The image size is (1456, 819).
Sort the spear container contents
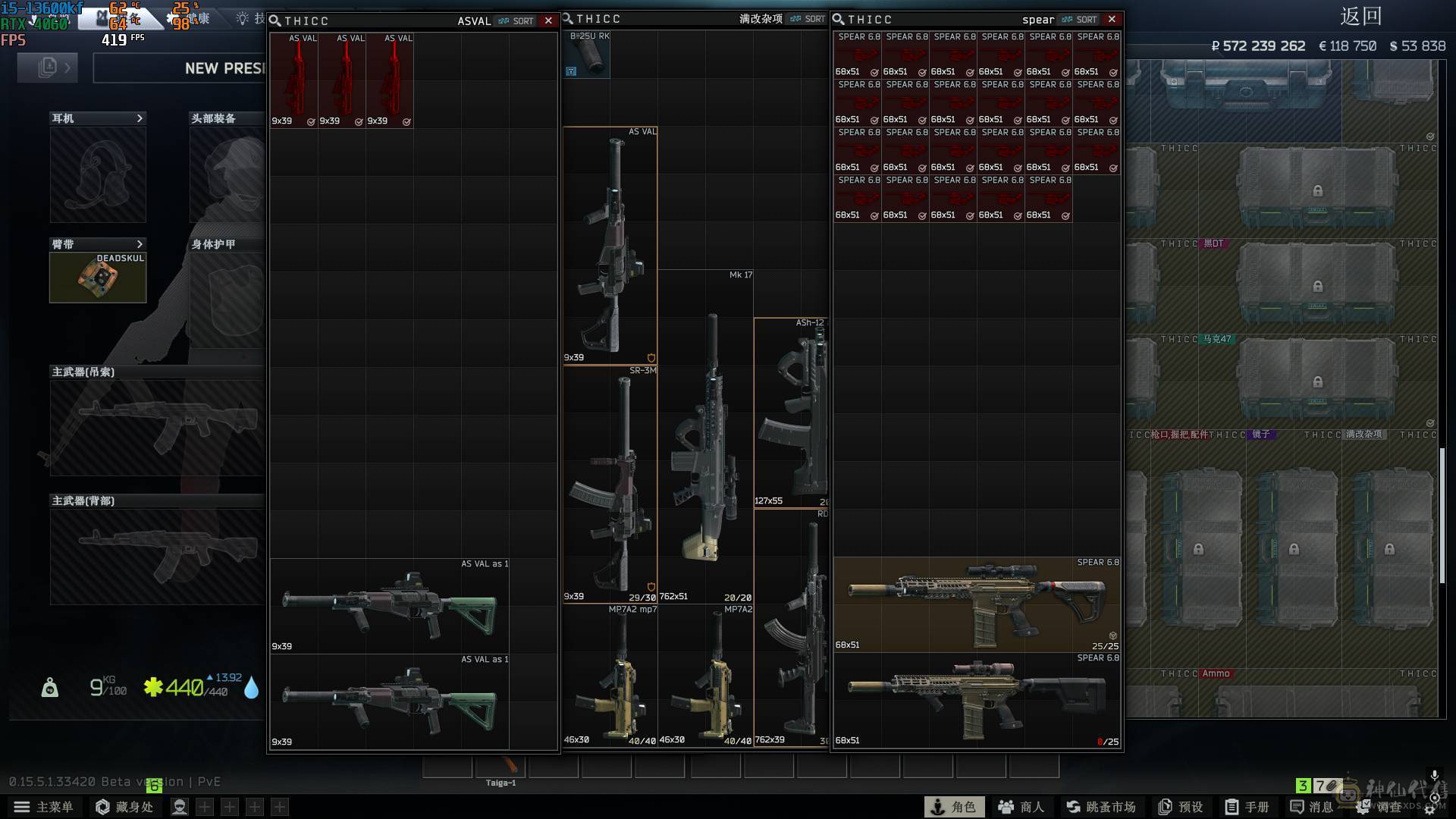[1079, 20]
